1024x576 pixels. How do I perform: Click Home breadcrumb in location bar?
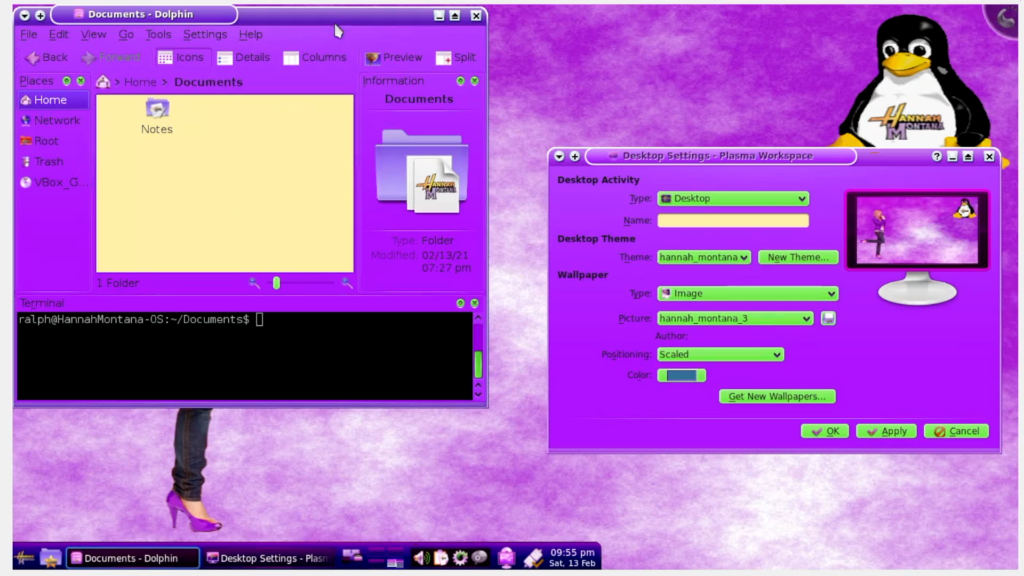click(x=140, y=82)
